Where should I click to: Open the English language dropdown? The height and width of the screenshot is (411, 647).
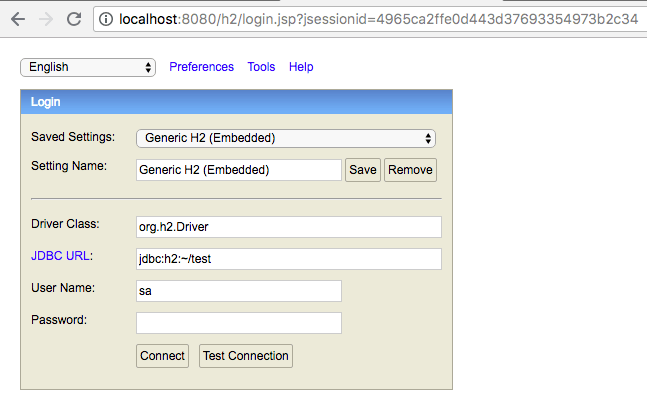pyautogui.click(x=88, y=67)
